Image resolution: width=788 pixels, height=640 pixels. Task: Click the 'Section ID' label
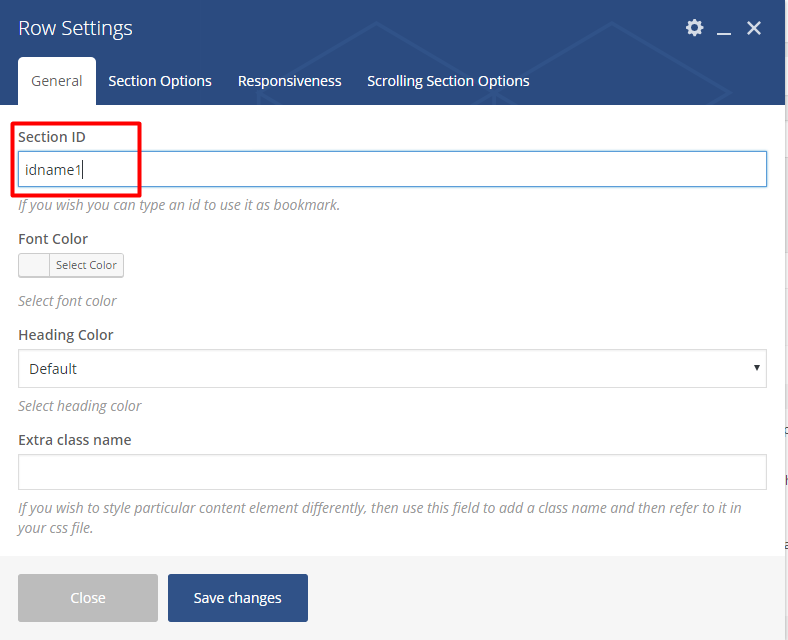[52, 137]
